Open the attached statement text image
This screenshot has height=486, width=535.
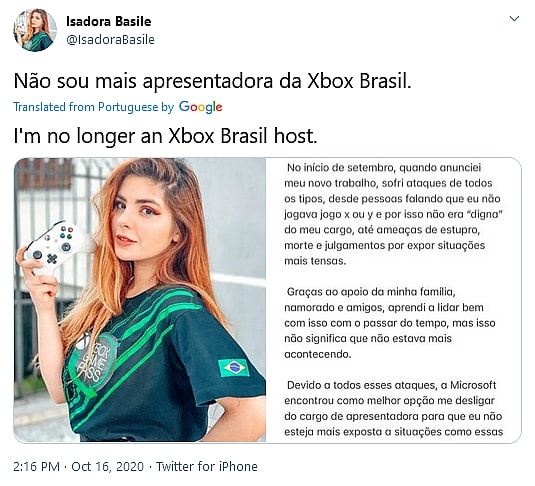point(393,300)
